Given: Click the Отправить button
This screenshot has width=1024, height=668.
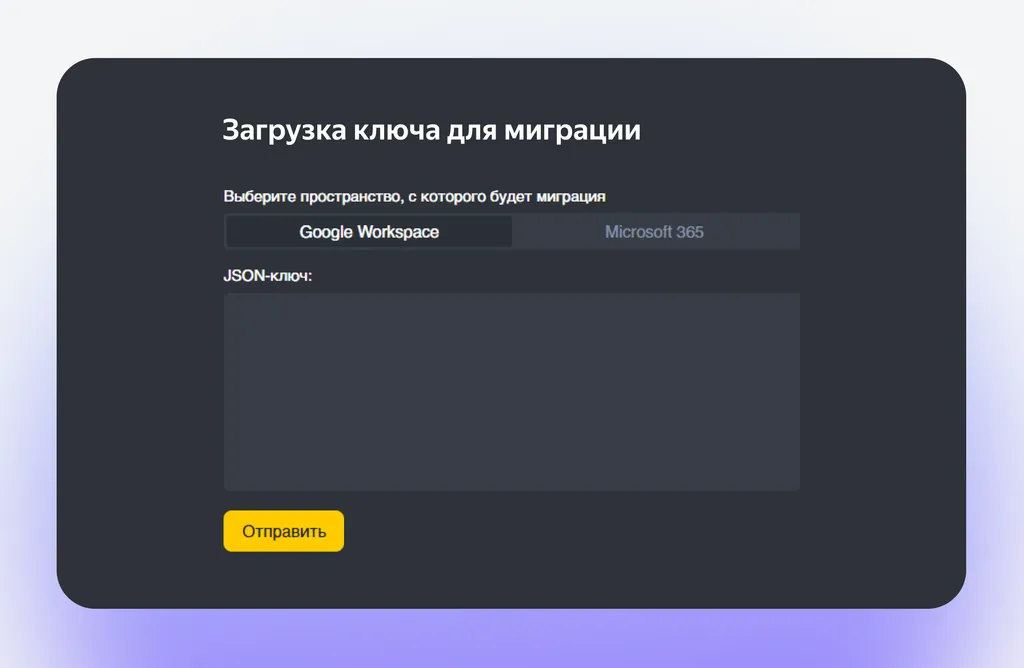Looking at the screenshot, I should click(283, 531).
